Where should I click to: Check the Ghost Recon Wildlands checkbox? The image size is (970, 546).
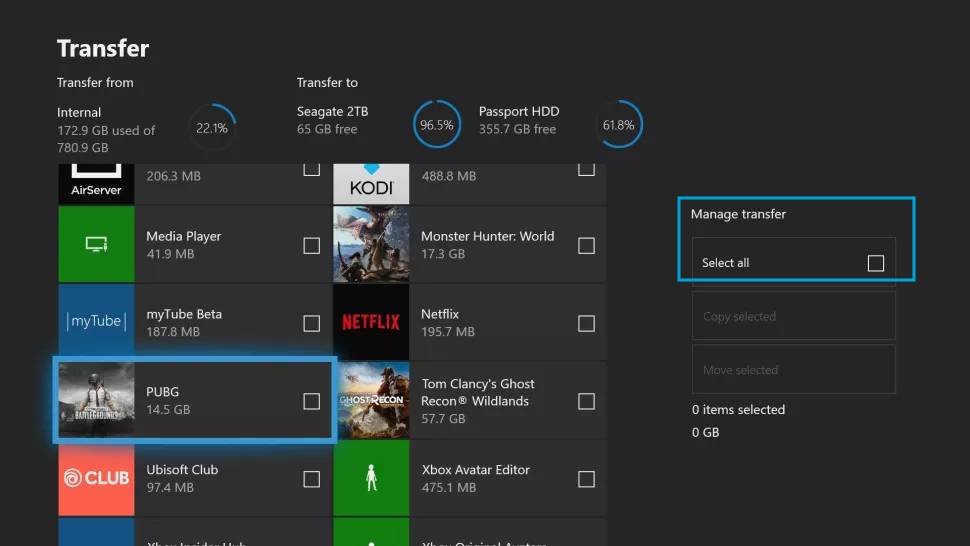[x=586, y=401]
